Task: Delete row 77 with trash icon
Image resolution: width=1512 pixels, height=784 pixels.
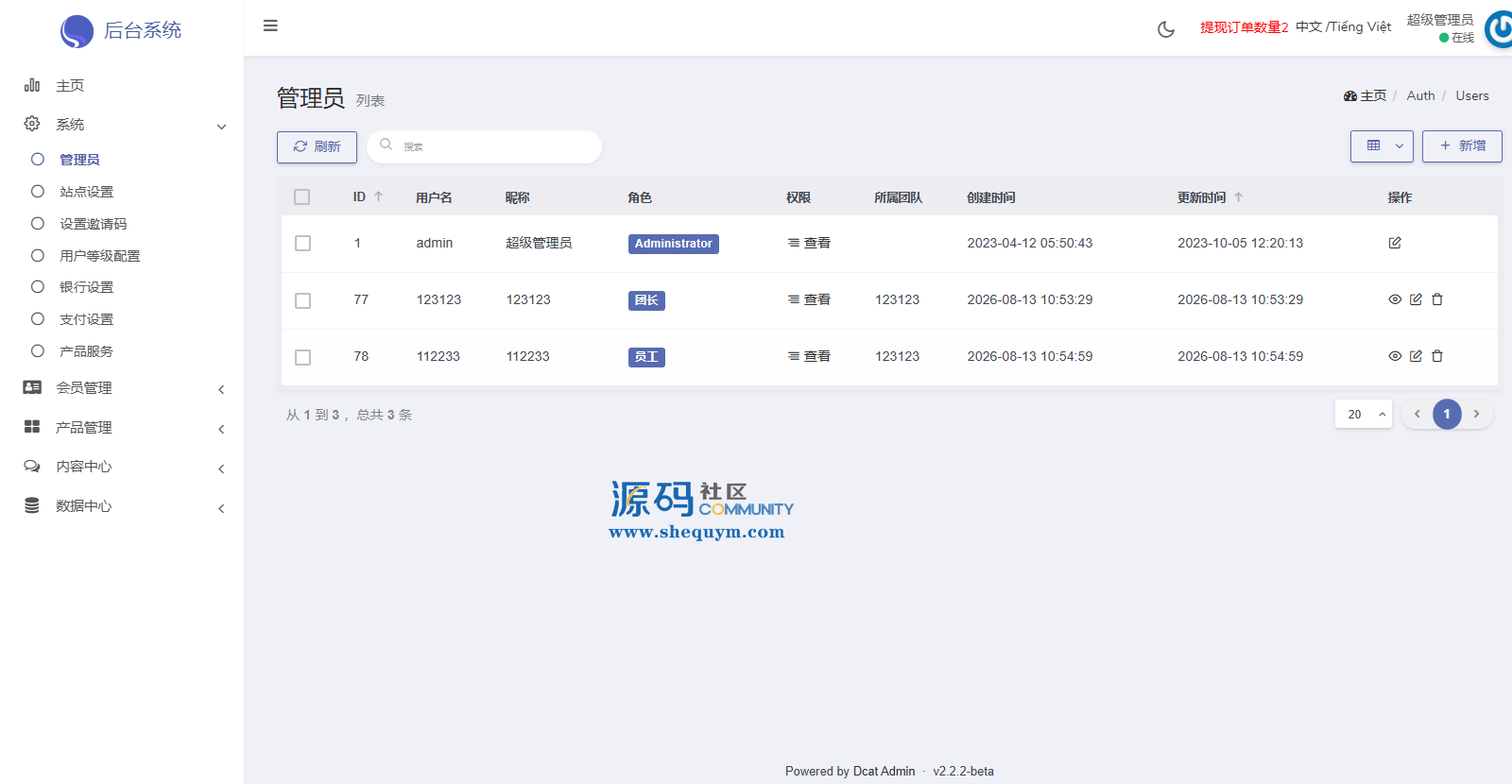Action: pos(1437,299)
